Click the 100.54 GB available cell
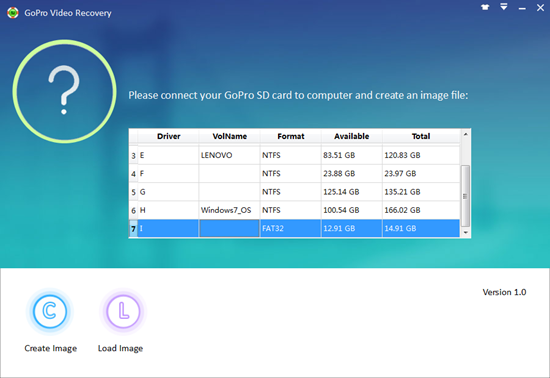The height and width of the screenshot is (378, 550). [351, 210]
